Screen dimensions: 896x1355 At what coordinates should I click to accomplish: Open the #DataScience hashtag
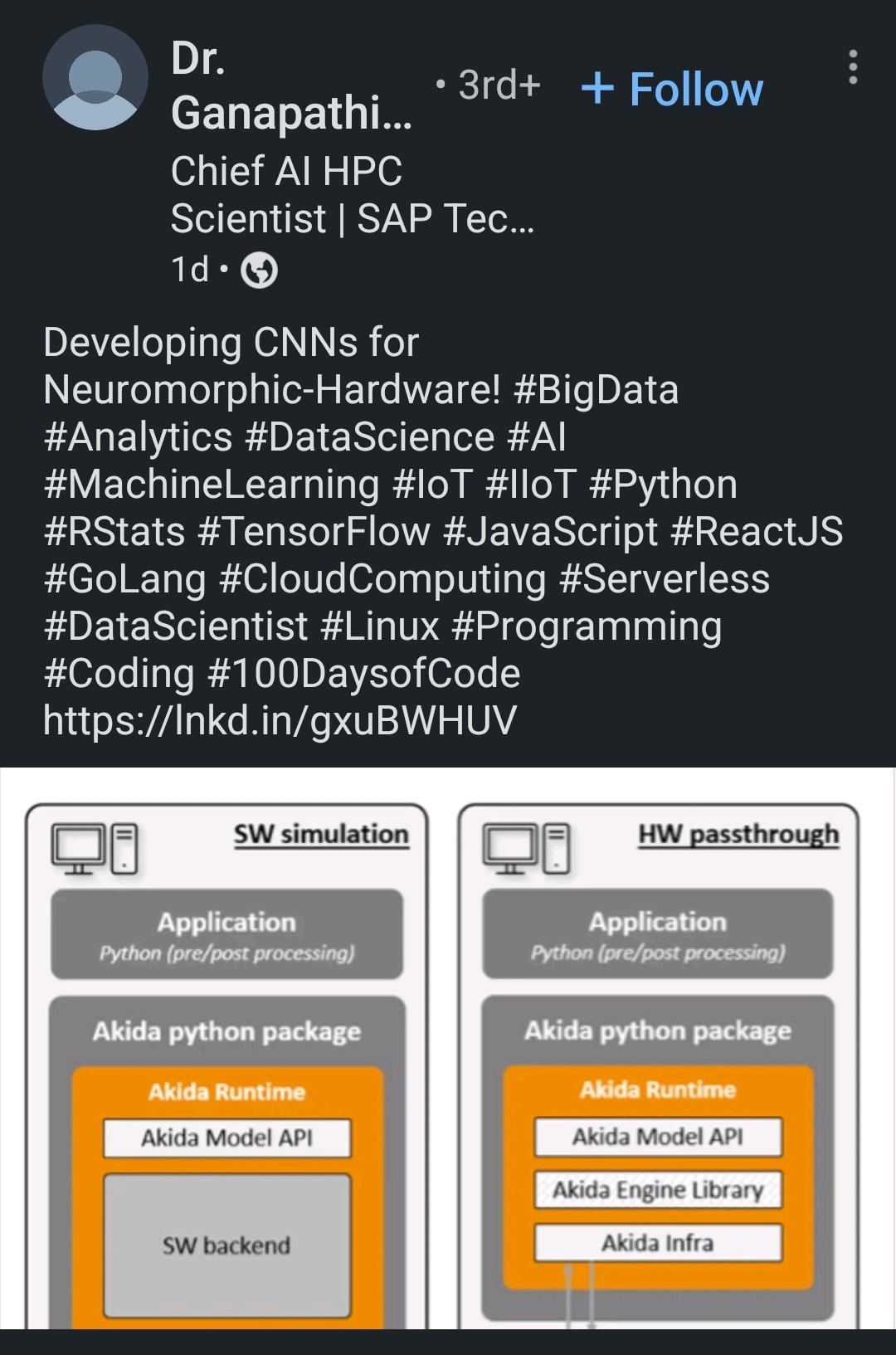point(370,436)
